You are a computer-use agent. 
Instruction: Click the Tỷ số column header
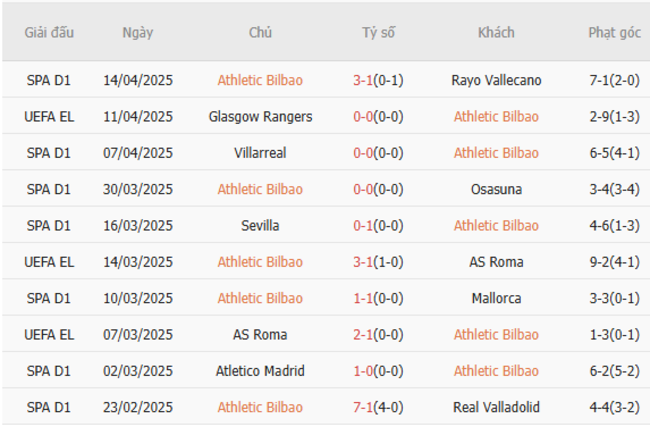tap(378, 33)
